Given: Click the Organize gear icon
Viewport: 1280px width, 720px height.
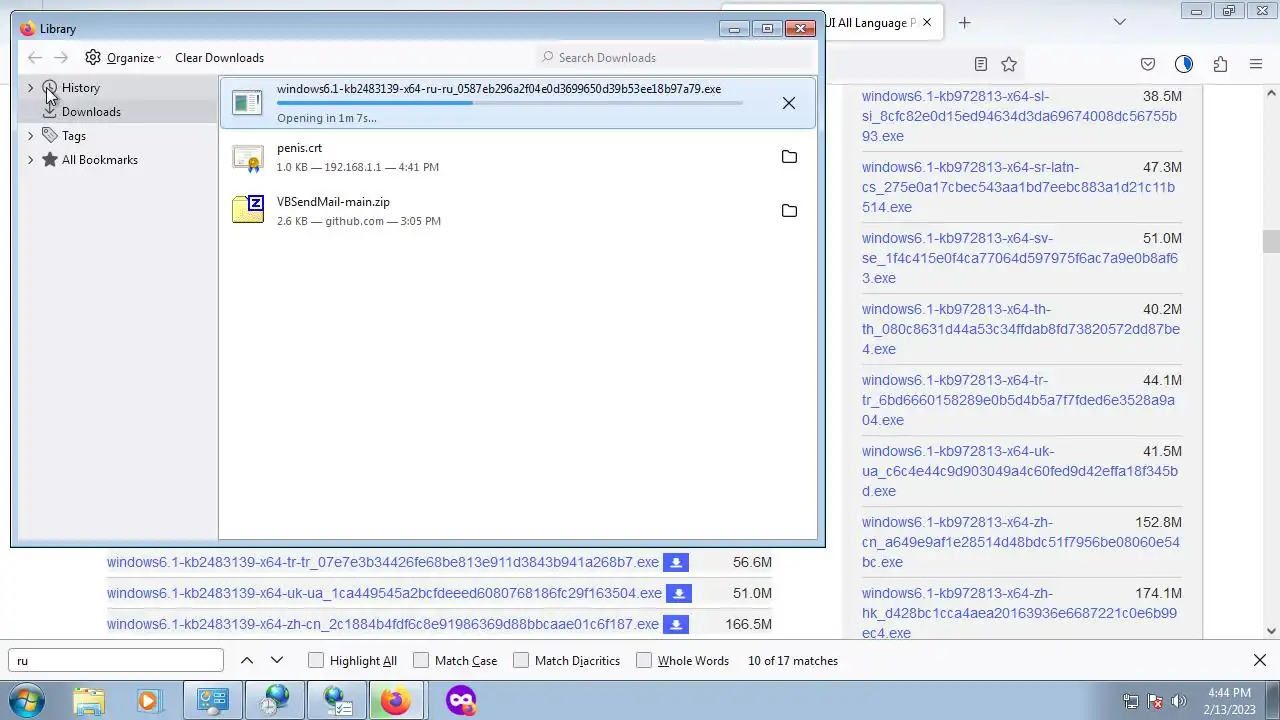Looking at the screenshot, I should click(x=93, y=57).
